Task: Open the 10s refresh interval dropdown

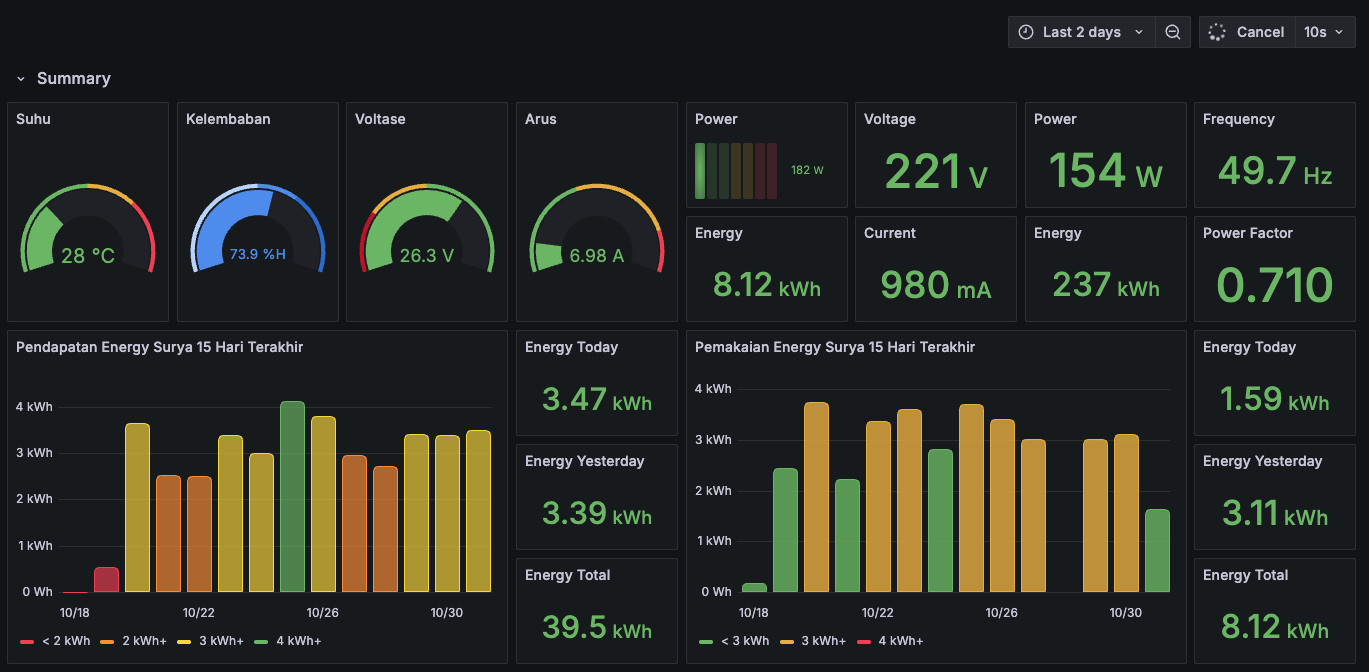Action: [1323, 32]
